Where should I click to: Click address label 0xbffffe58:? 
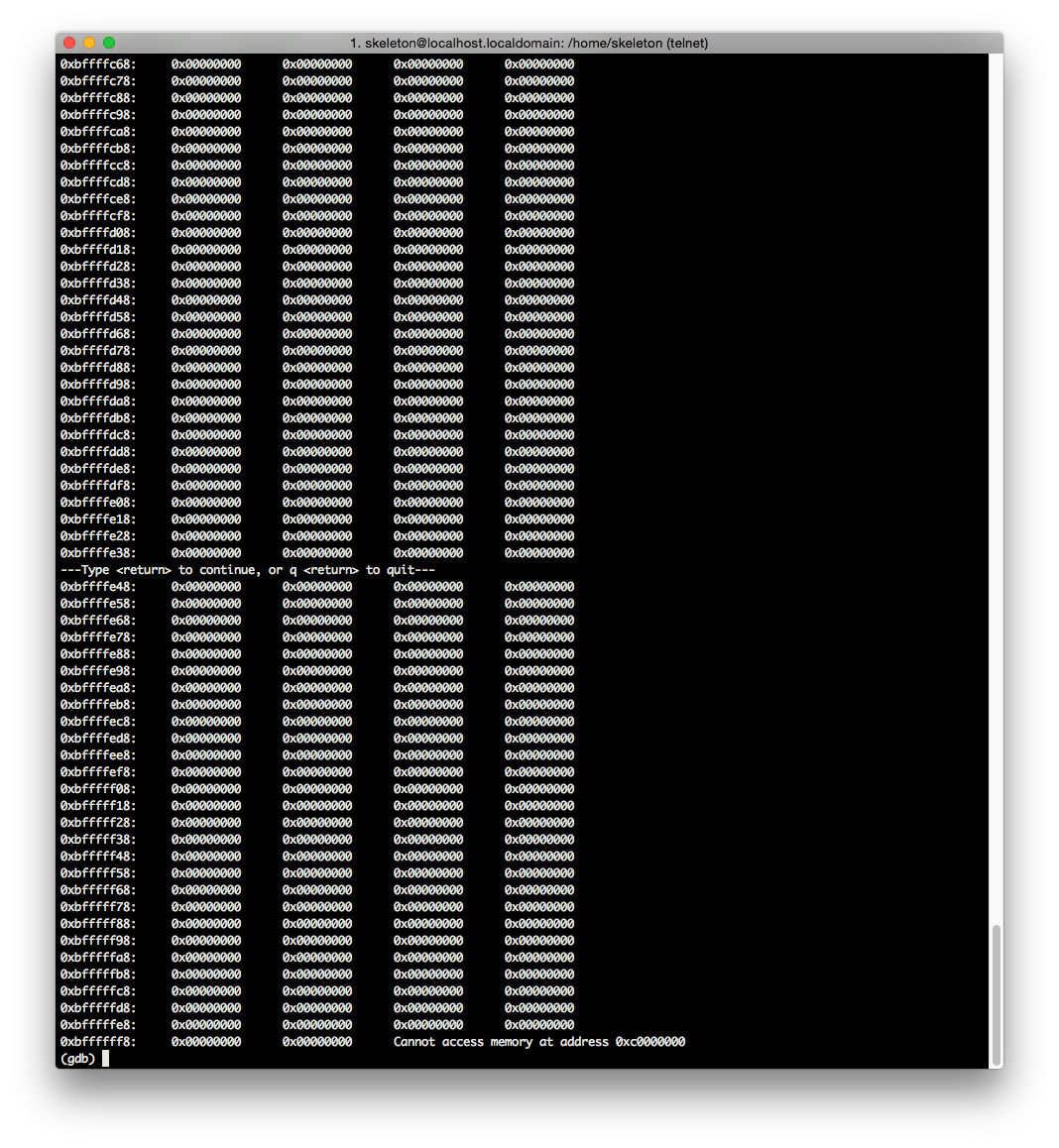(98, 604)
